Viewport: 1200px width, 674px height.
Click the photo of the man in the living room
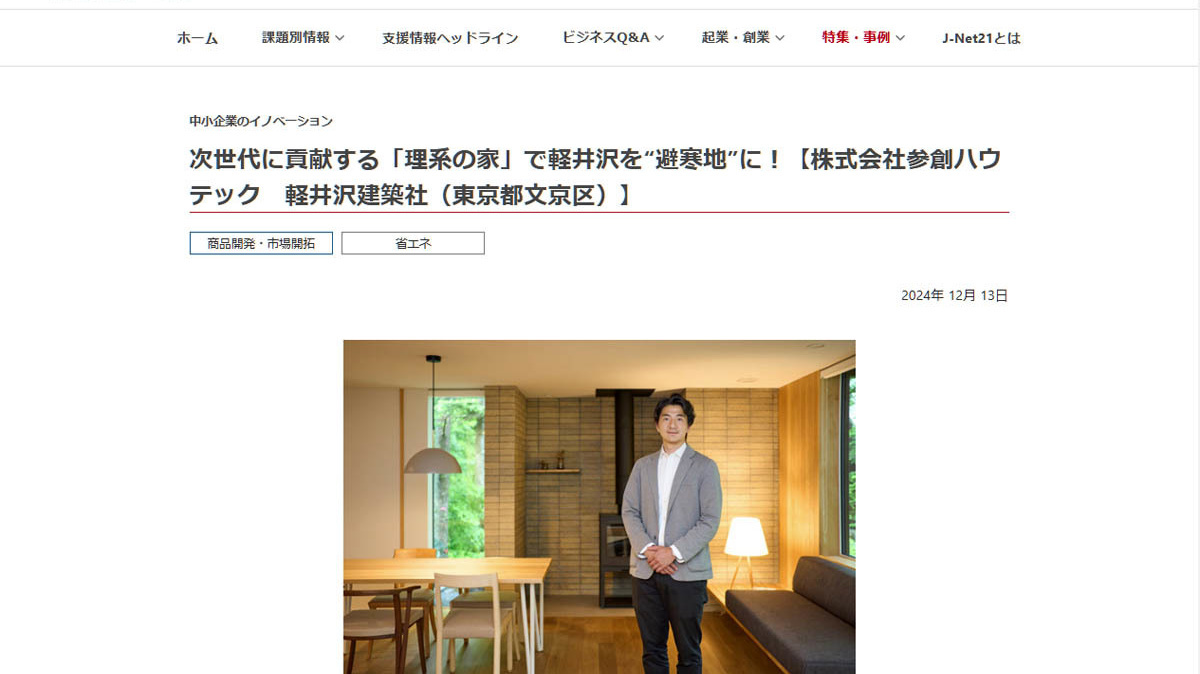[x=599, y=507]
